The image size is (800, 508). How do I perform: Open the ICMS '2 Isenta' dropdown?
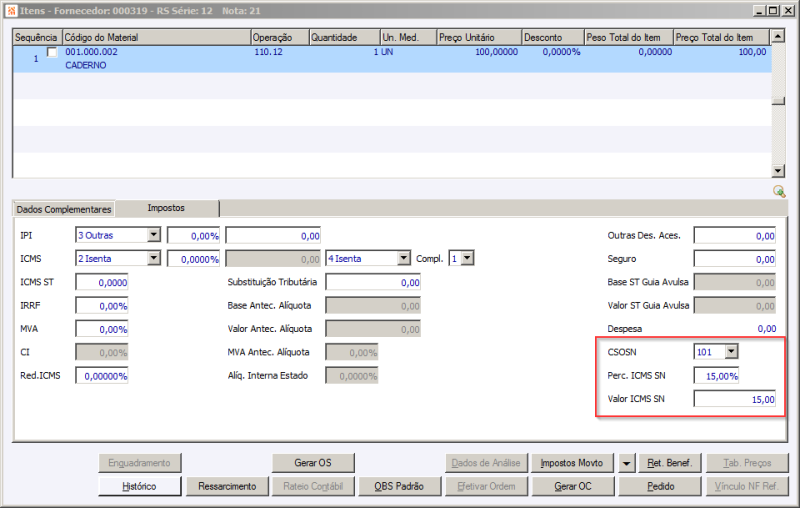tap(154, 259)
